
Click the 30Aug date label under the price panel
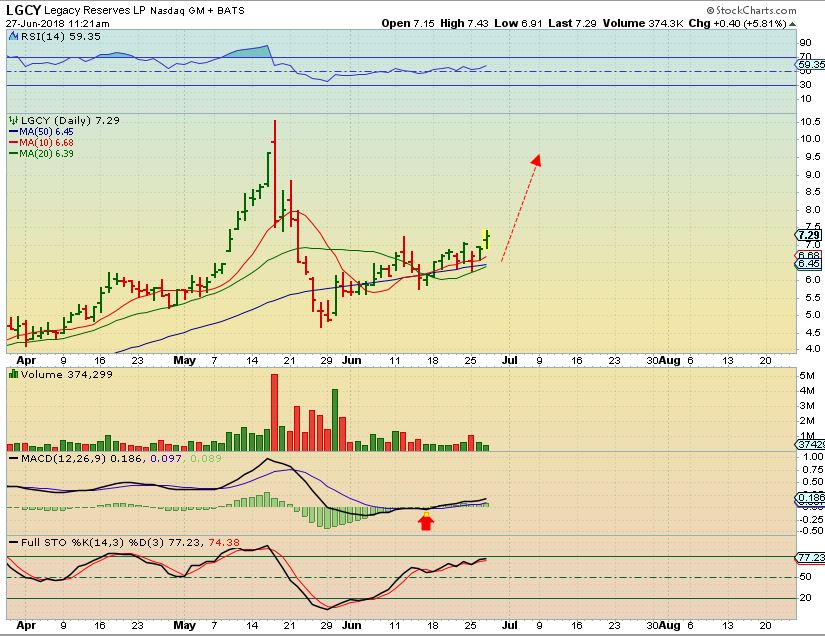click(x=663, y=361)
